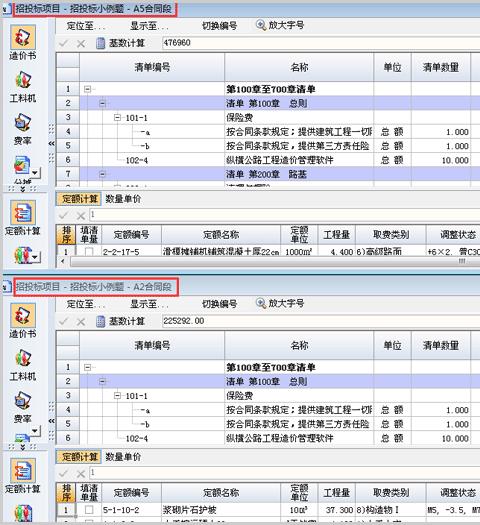This screenshot has height=525, width=480.
Task: Click 10.000 quantity cell in A5合同段 window
Action: tap(441, 160)
